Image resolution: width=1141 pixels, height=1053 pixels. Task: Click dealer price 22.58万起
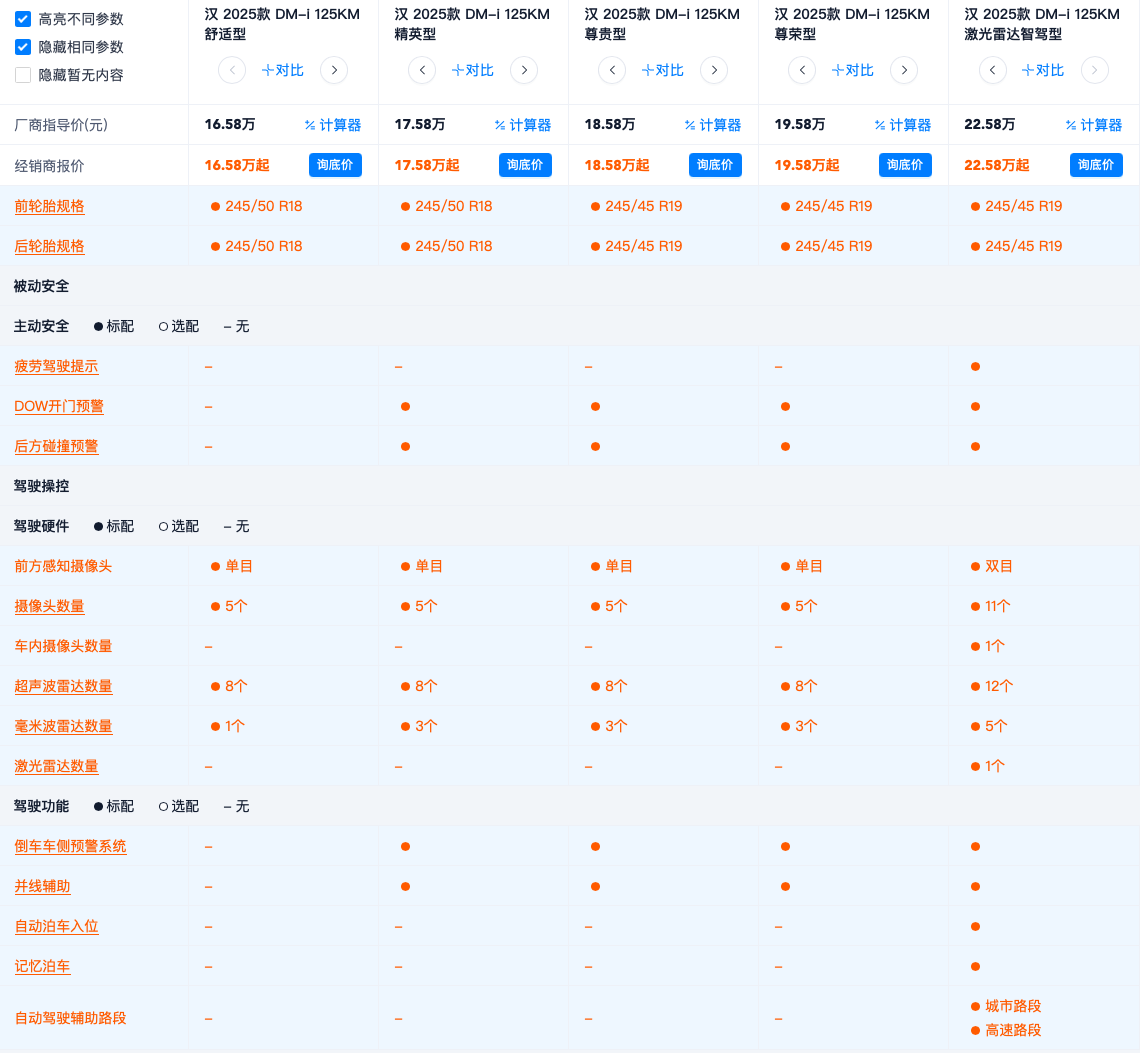tap(996, 166)
